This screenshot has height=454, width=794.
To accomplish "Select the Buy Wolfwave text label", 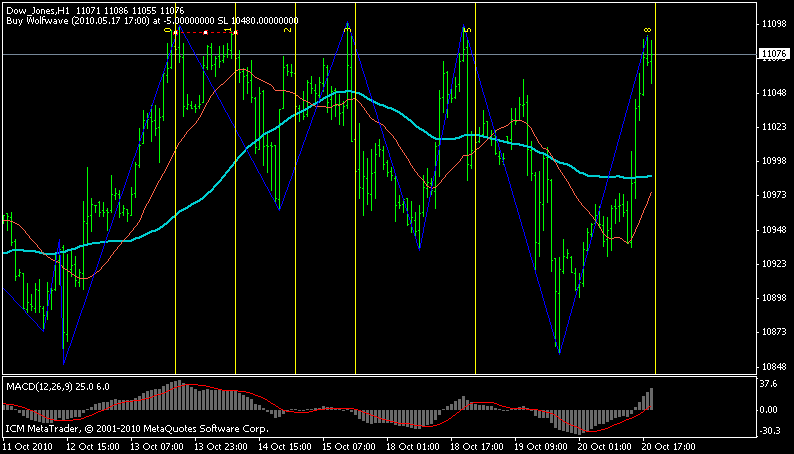I will pyautogui.click(x=60, y=19).
